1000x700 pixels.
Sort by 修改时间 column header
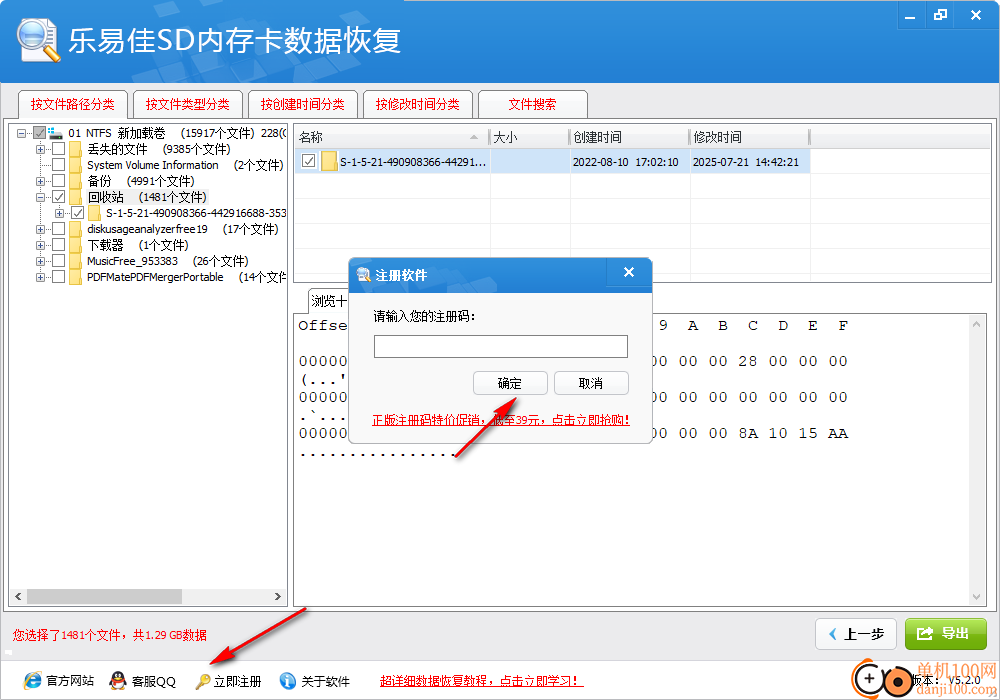point(749,137)
